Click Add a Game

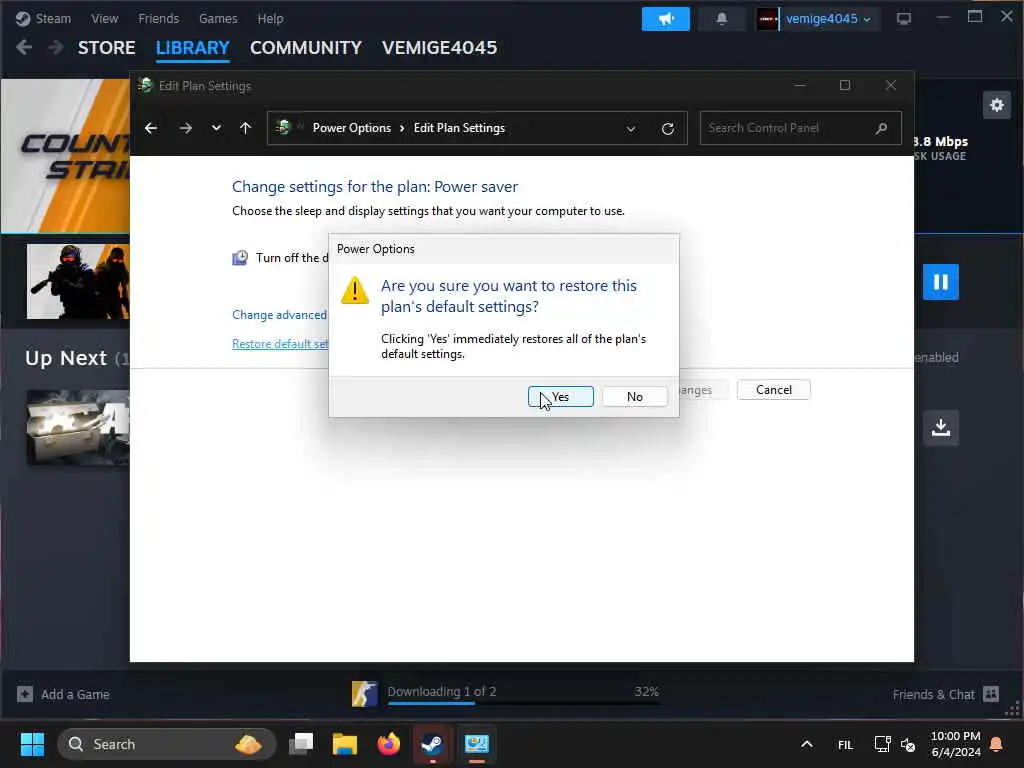click(63, 694)
